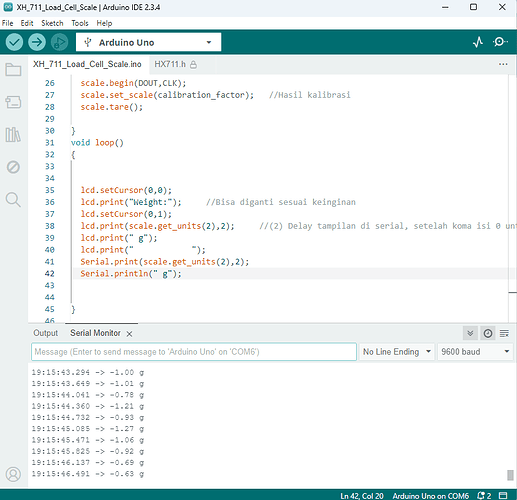Open the 9600 baud rate dropdown
Screen dimensions: 517x500
coord(475,352)
